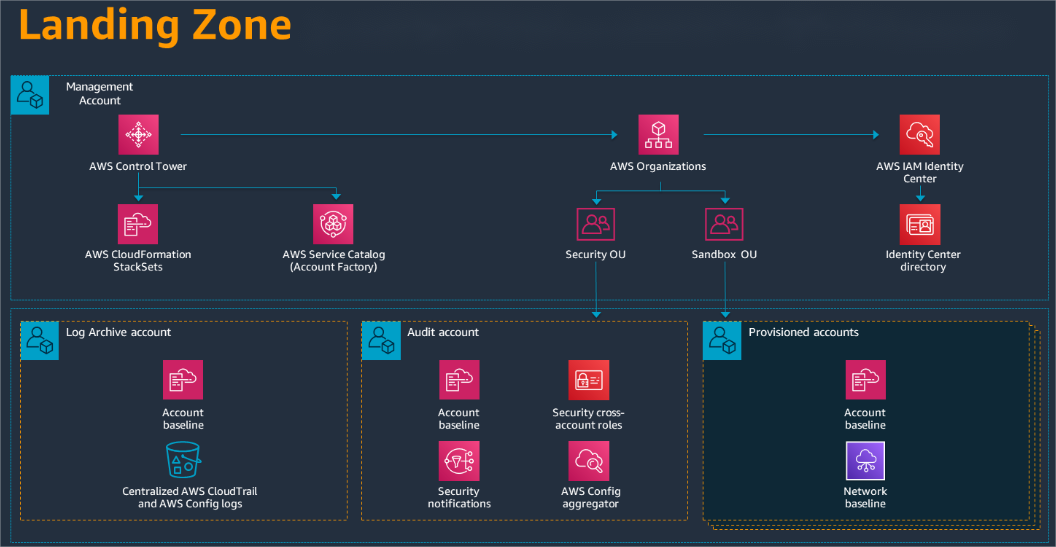Click the Audit account user icon

pyautogui.click(x=381, y=340)
